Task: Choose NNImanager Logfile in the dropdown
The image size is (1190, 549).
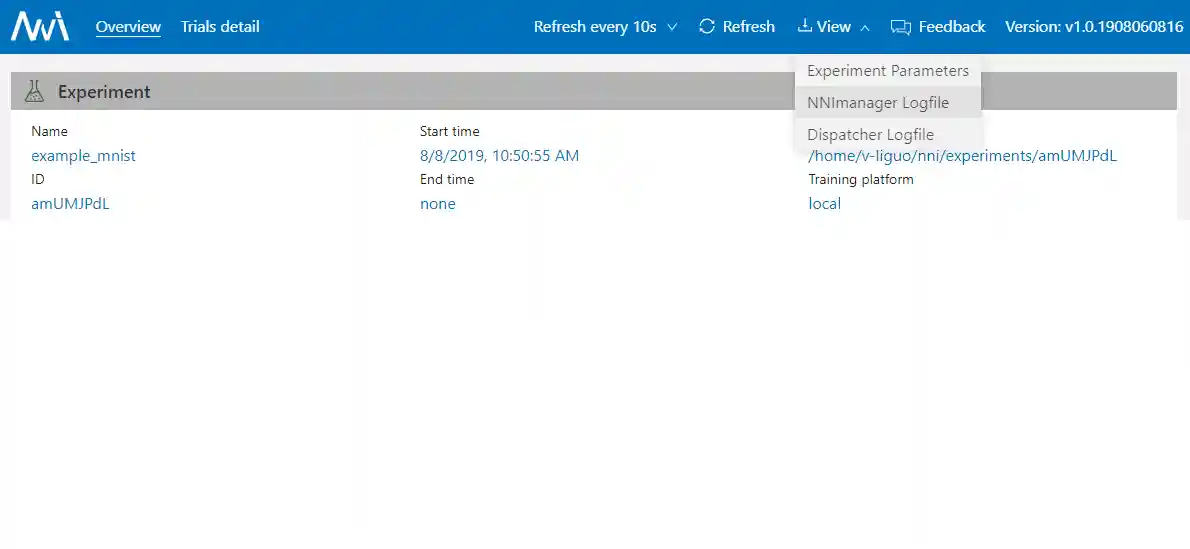Action: click(x=877, y=103)
